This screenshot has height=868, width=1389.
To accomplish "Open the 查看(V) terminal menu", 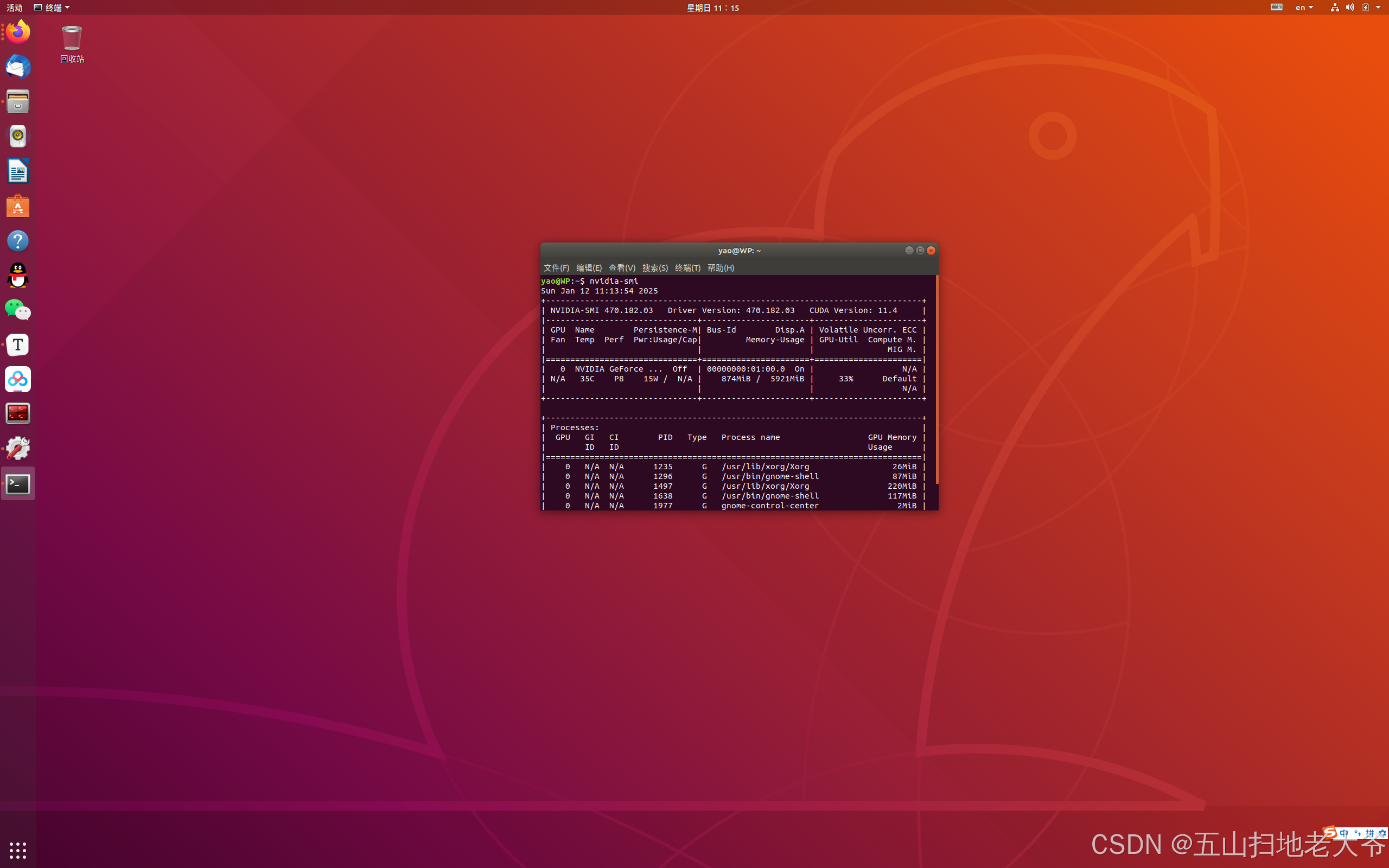I will [622, 268].
